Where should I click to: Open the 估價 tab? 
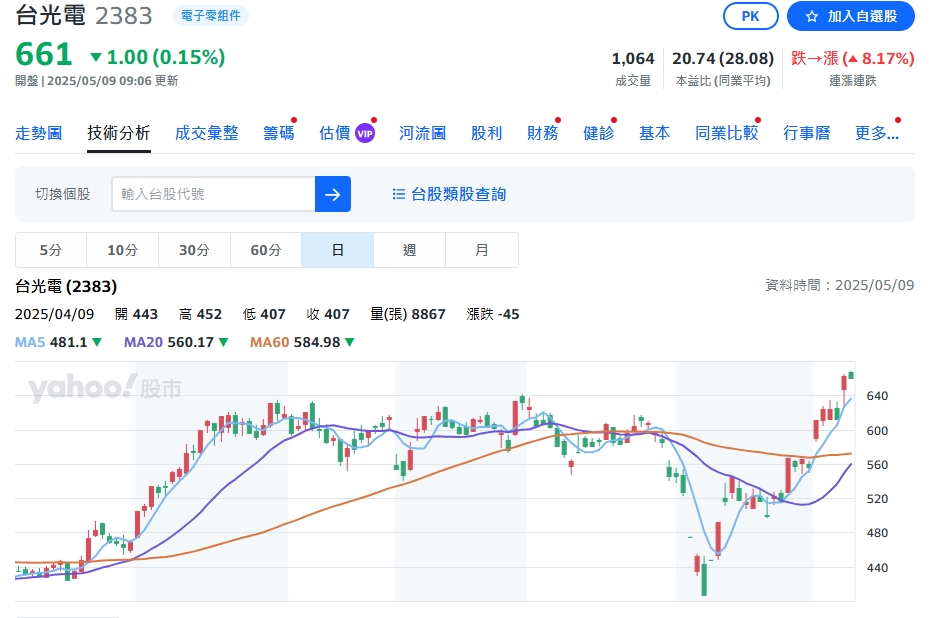tap(335, 133)
